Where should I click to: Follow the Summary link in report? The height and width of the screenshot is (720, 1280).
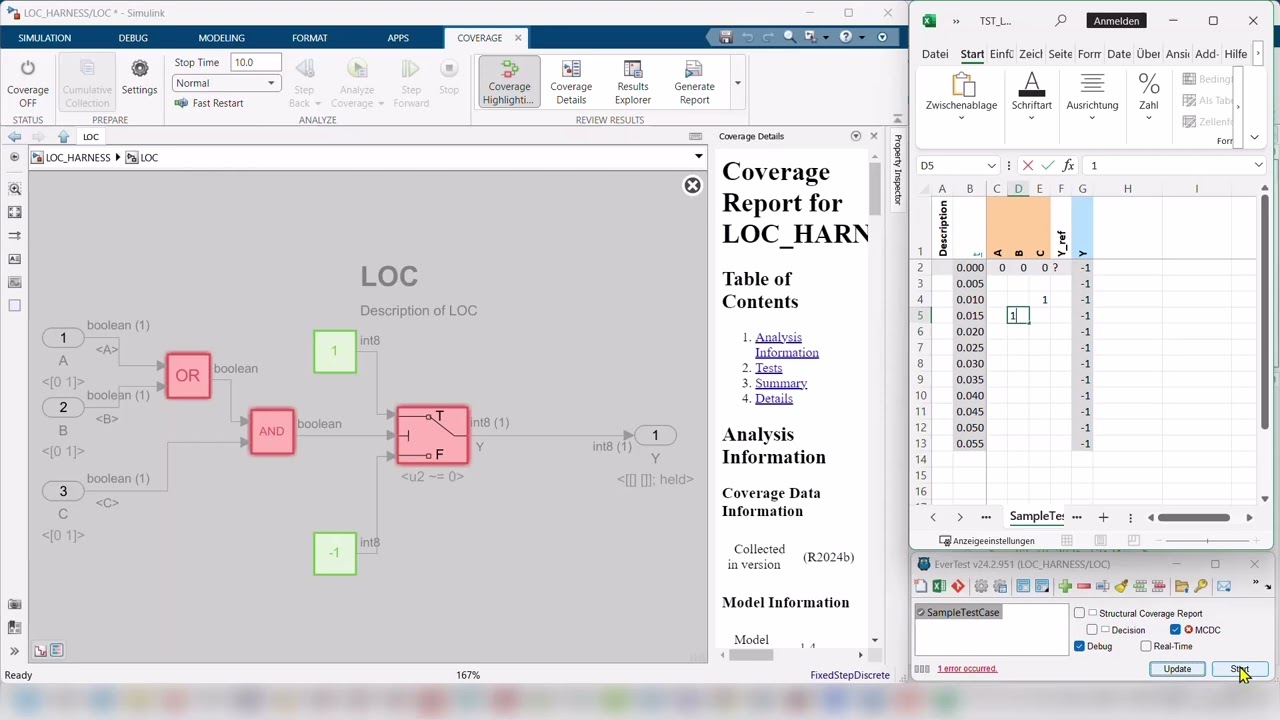pos(781,383)
